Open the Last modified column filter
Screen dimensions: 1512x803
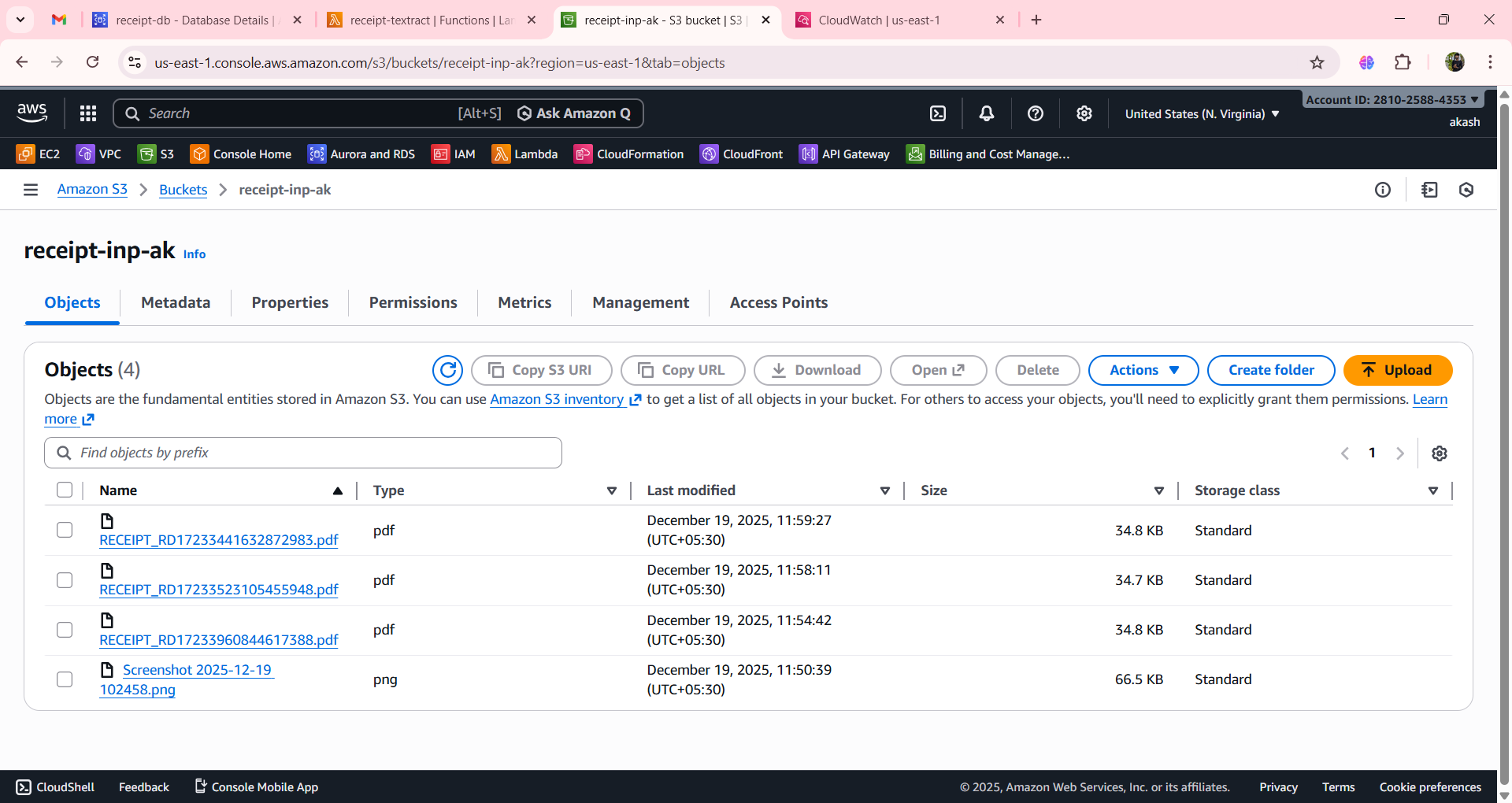click(885, 490)
